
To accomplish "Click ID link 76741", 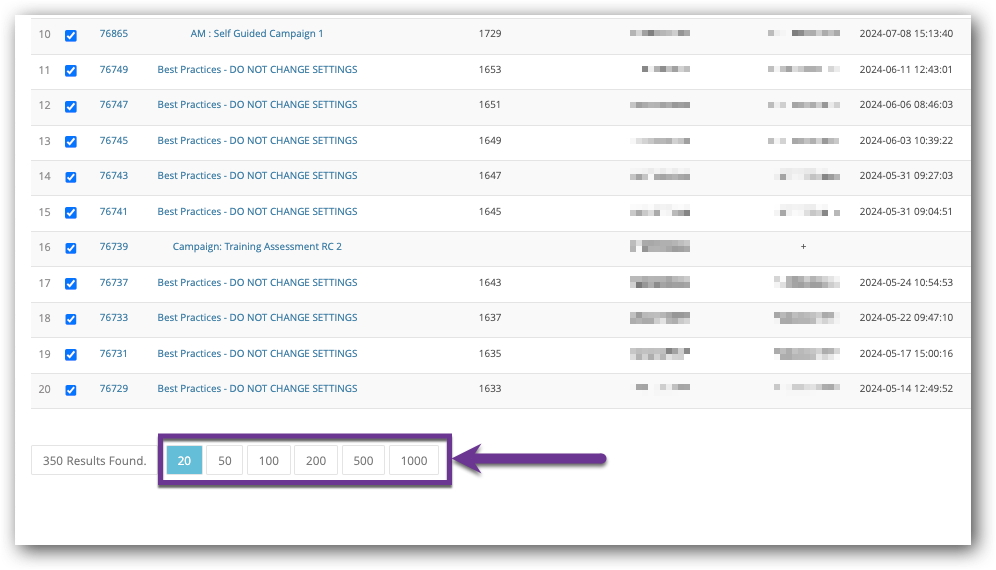I will pos(114,212).
